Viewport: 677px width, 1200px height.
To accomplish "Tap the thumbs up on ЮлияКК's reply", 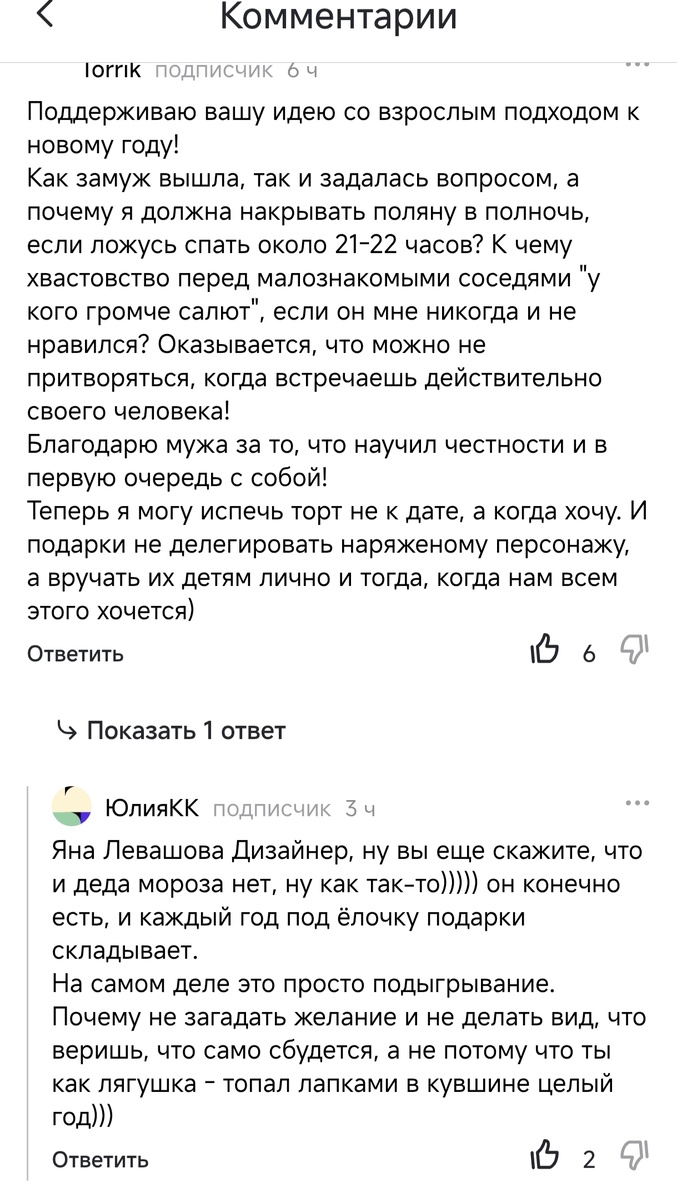I will 544,1154.
